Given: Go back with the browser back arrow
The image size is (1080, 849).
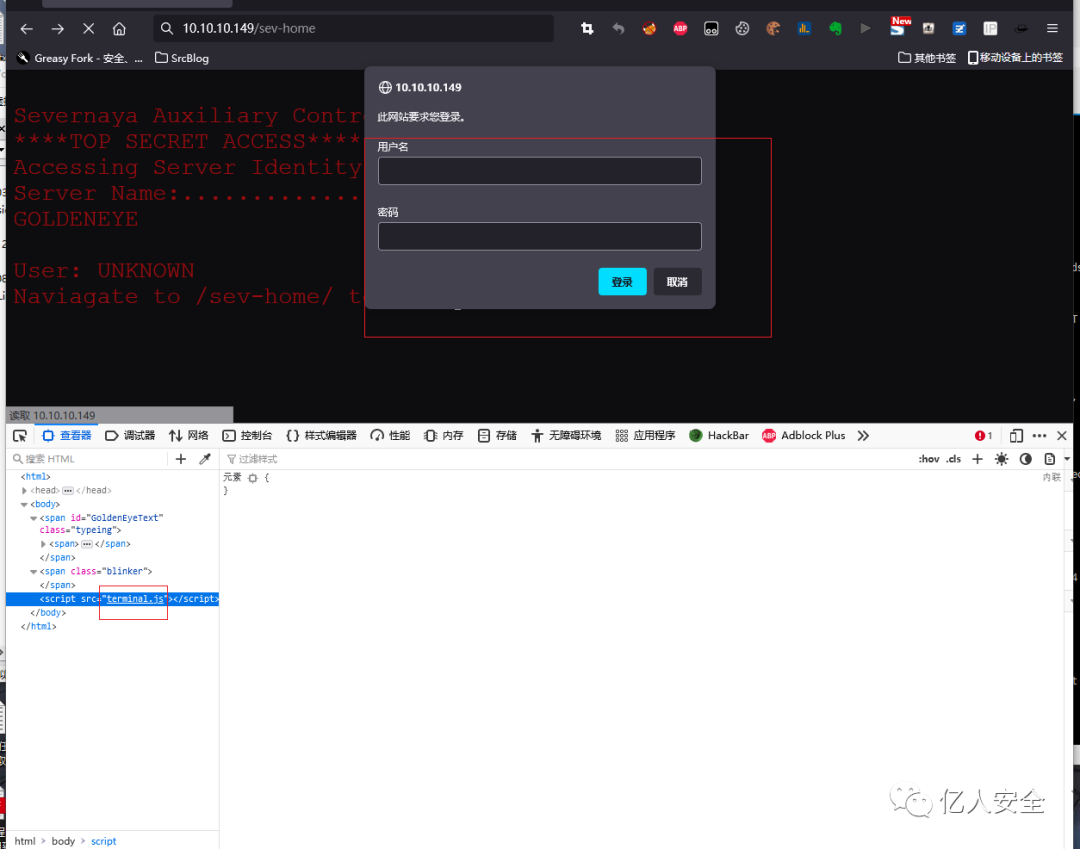Looking at the screenshot, I should point(27,29).
